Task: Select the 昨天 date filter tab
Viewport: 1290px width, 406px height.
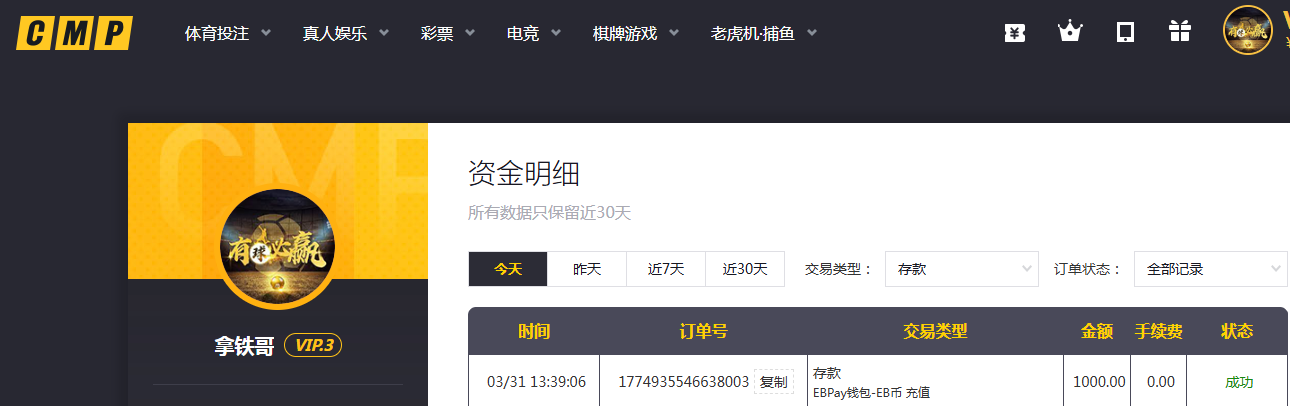Action: point(587,269)
